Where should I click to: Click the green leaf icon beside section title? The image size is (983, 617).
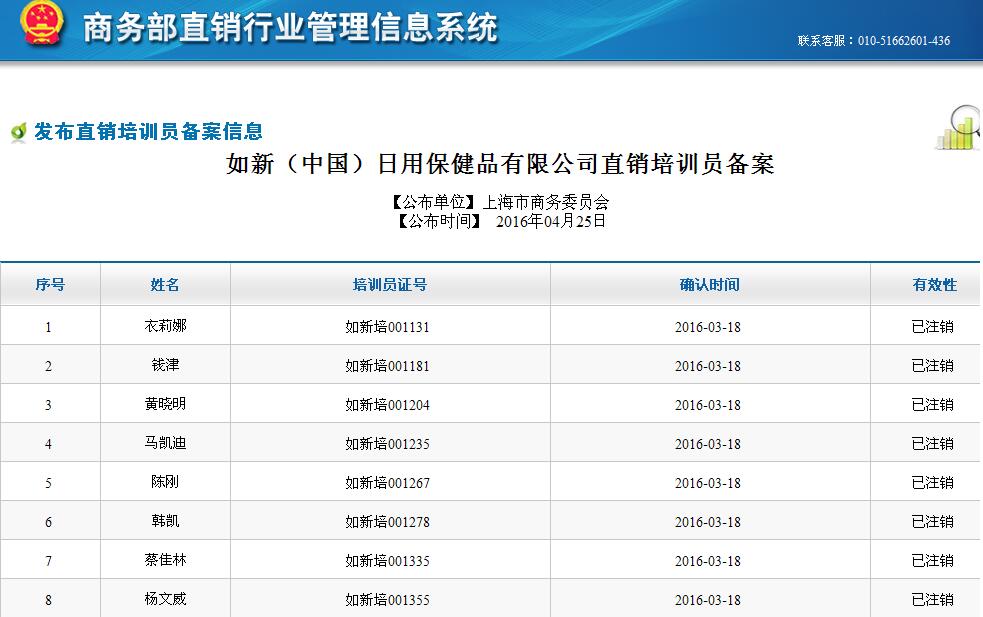tap(17, 132)
